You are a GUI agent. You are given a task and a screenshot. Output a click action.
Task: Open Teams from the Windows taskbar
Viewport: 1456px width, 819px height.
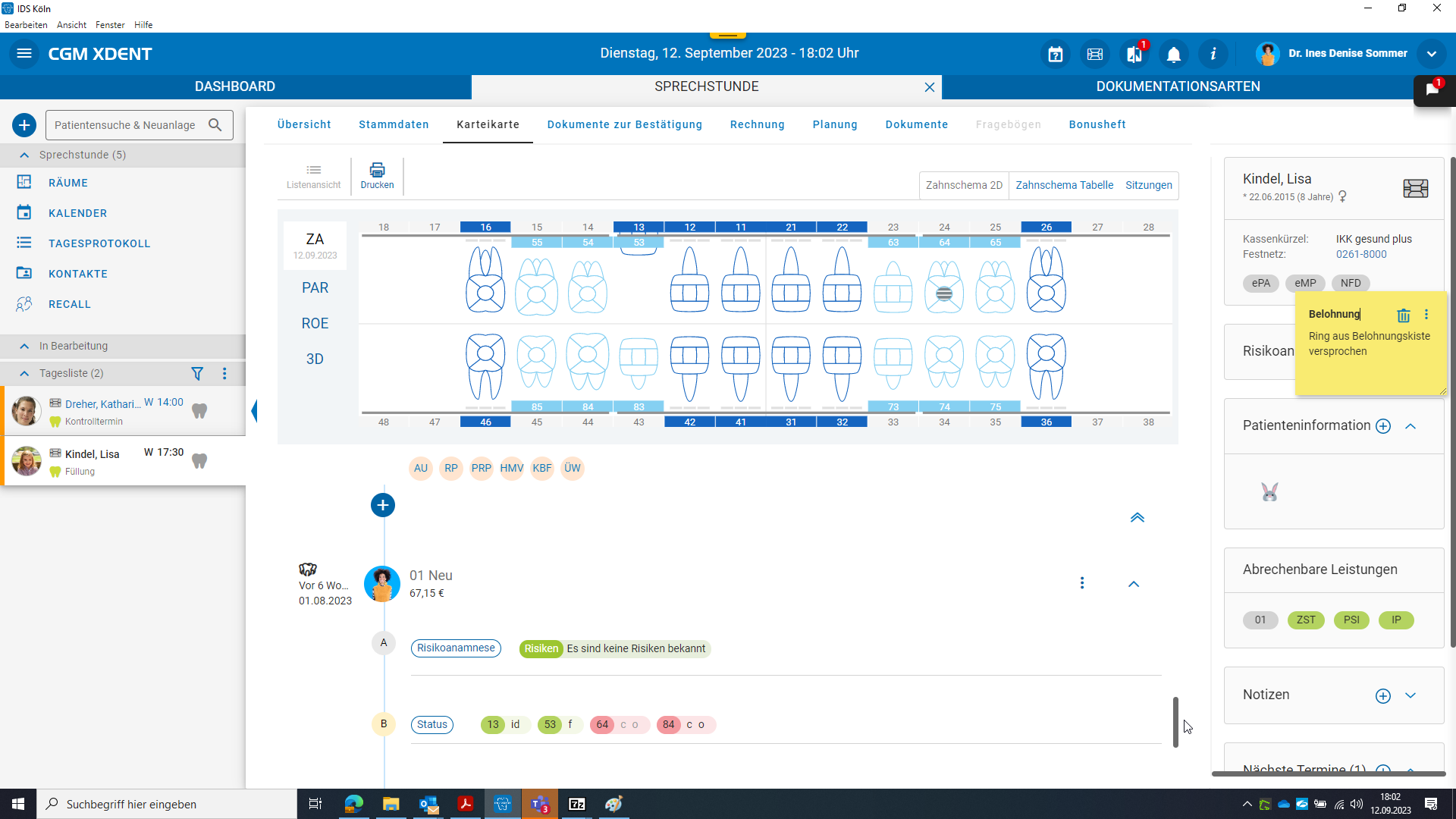click(x=539, y=804)
